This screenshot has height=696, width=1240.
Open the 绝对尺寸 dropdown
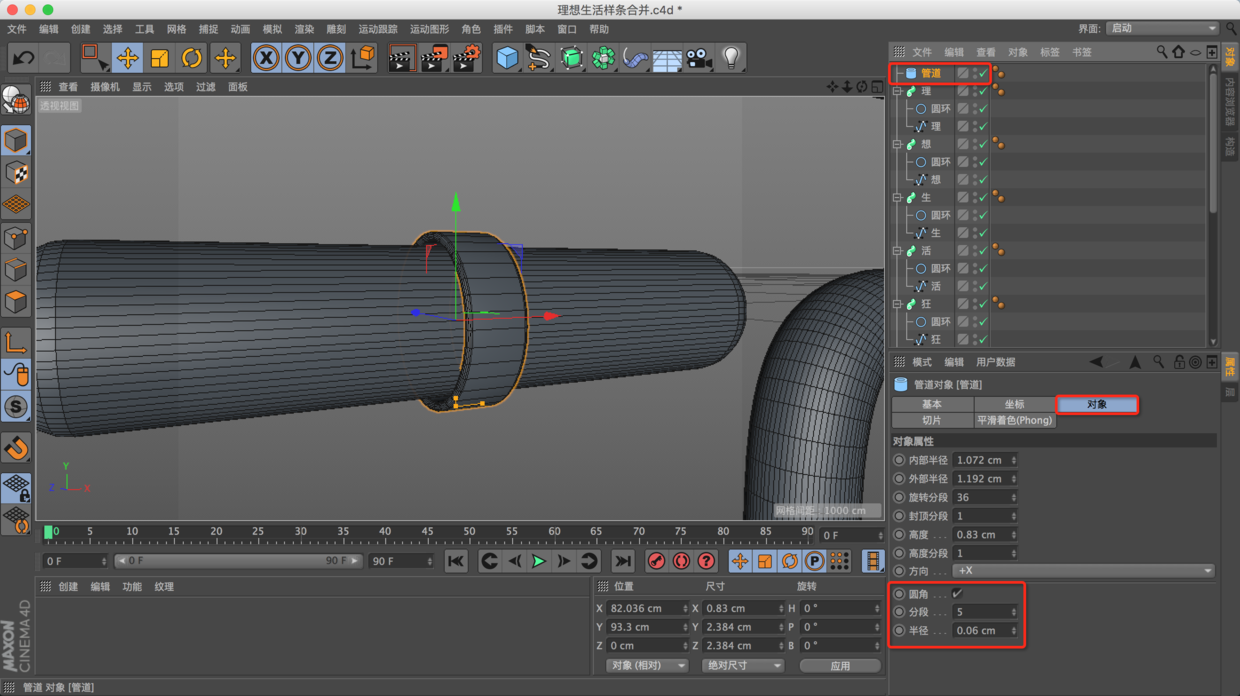click(x=742, y=666)
